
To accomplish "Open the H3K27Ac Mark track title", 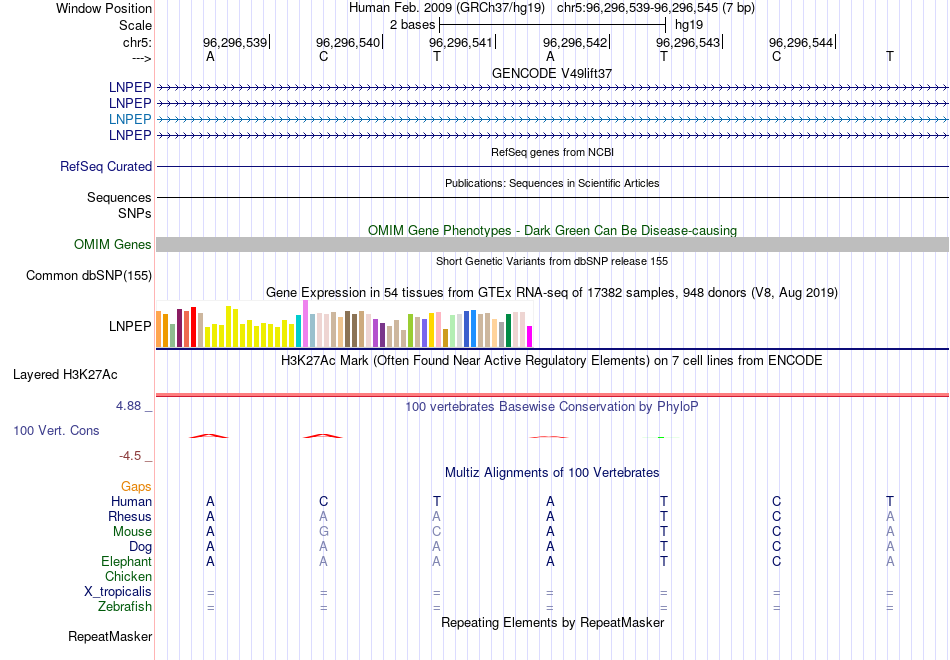I will click(552, 361).
